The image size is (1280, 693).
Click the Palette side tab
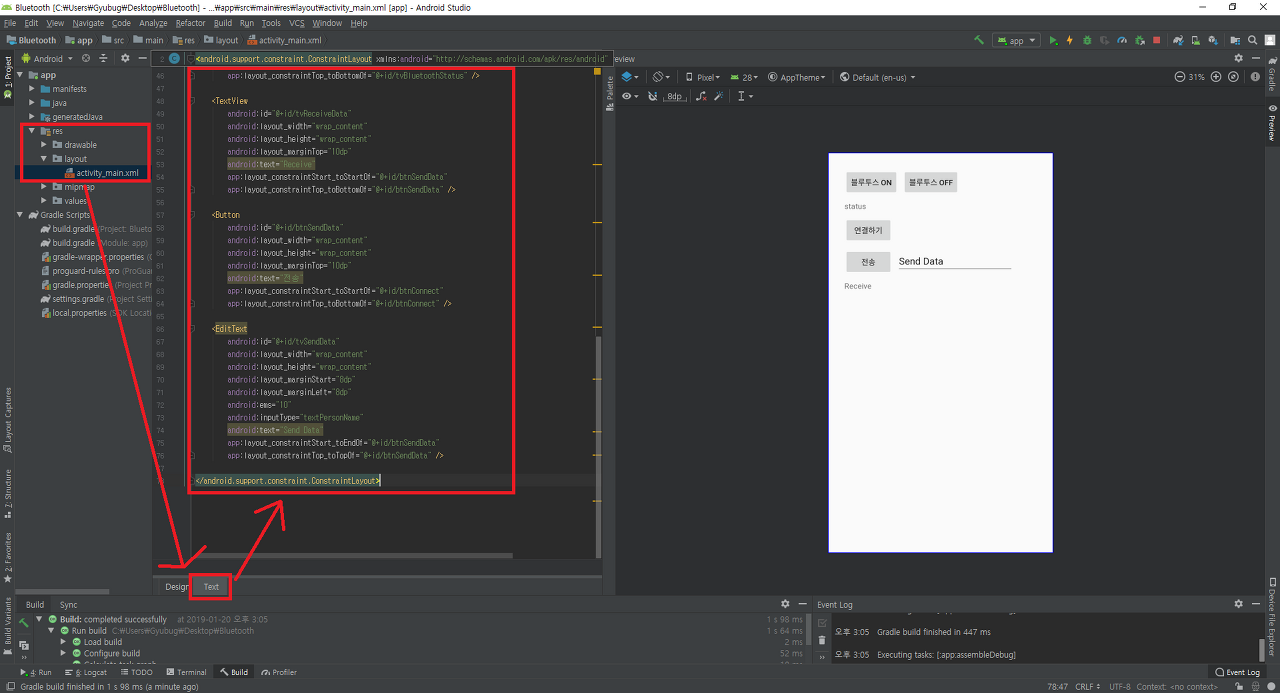610,94
